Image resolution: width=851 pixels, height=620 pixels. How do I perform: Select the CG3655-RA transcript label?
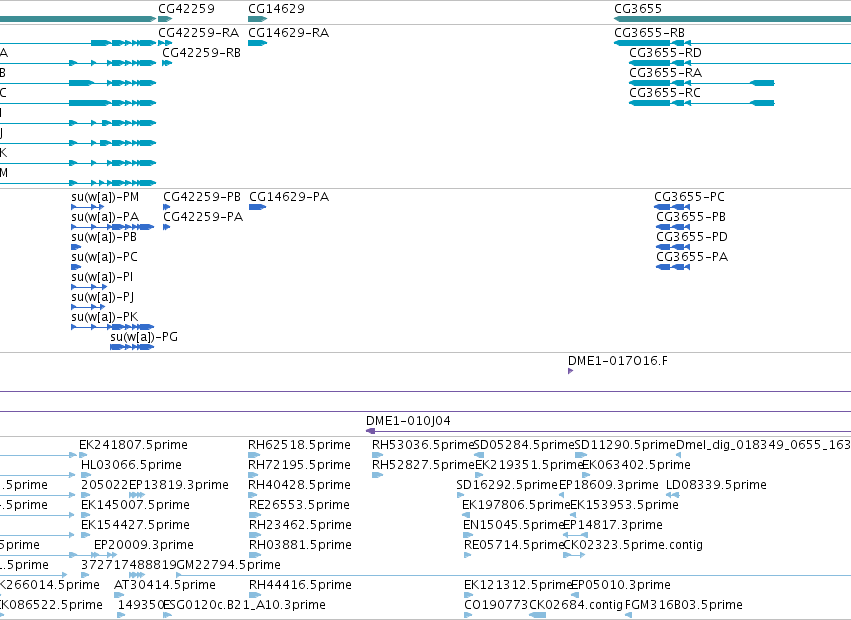click(x=665, y=73)
